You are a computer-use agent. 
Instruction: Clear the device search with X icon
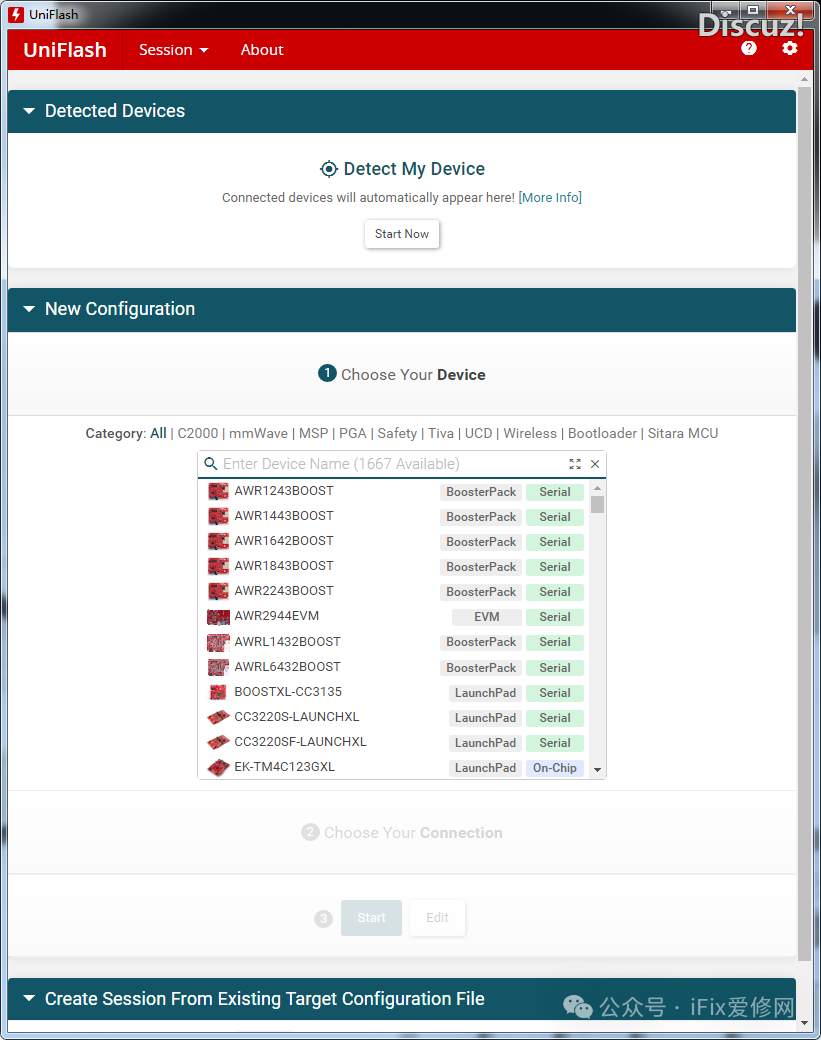[595, 464]
